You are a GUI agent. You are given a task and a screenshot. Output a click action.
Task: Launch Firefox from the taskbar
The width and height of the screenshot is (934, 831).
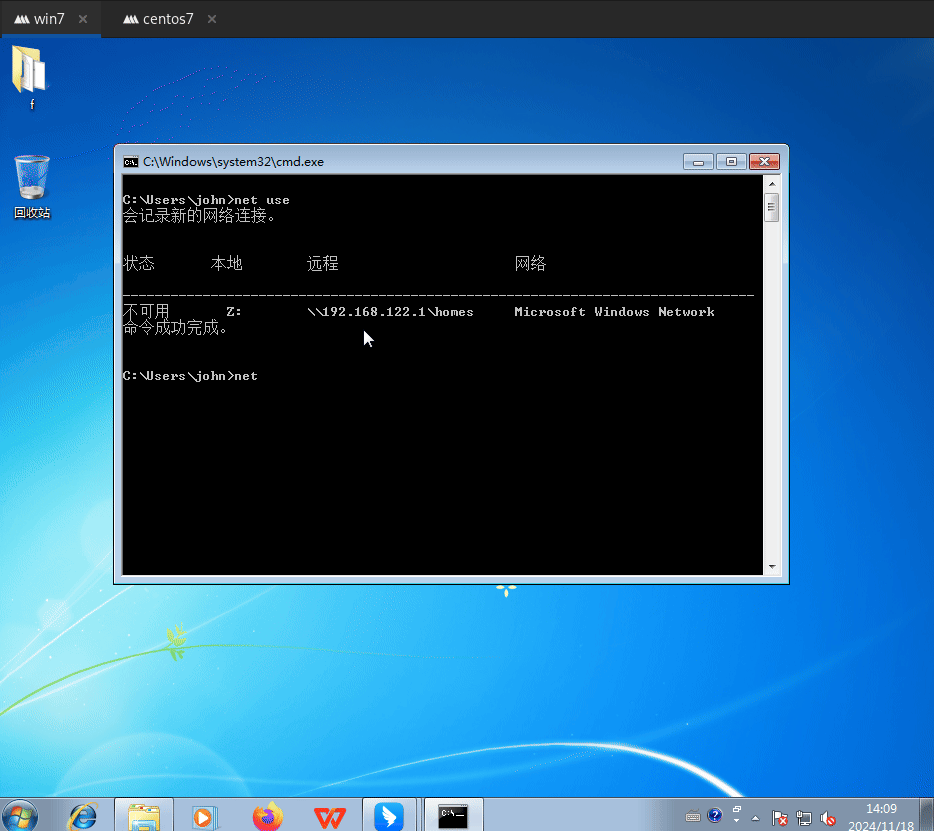[267, 816]
